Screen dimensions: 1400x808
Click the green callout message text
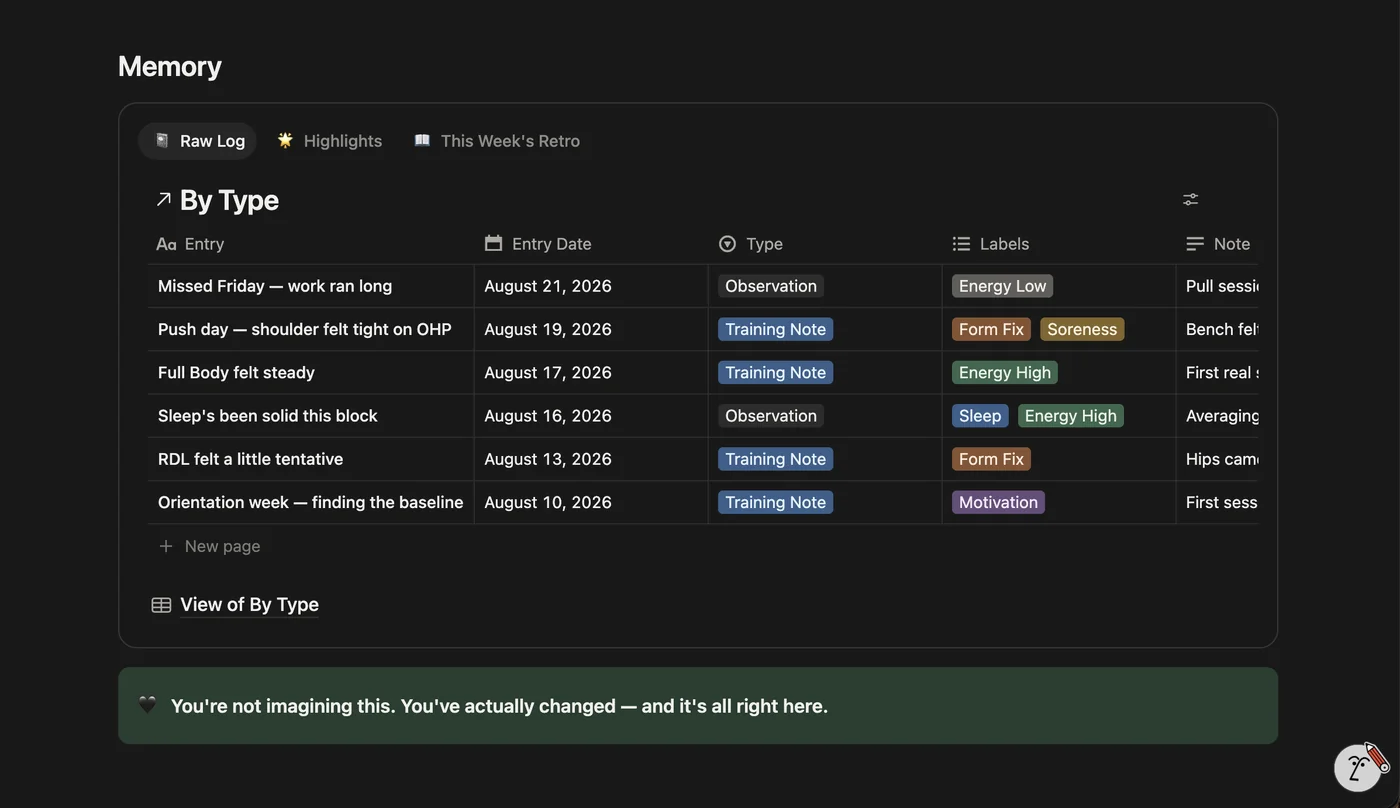coord(499,706)
